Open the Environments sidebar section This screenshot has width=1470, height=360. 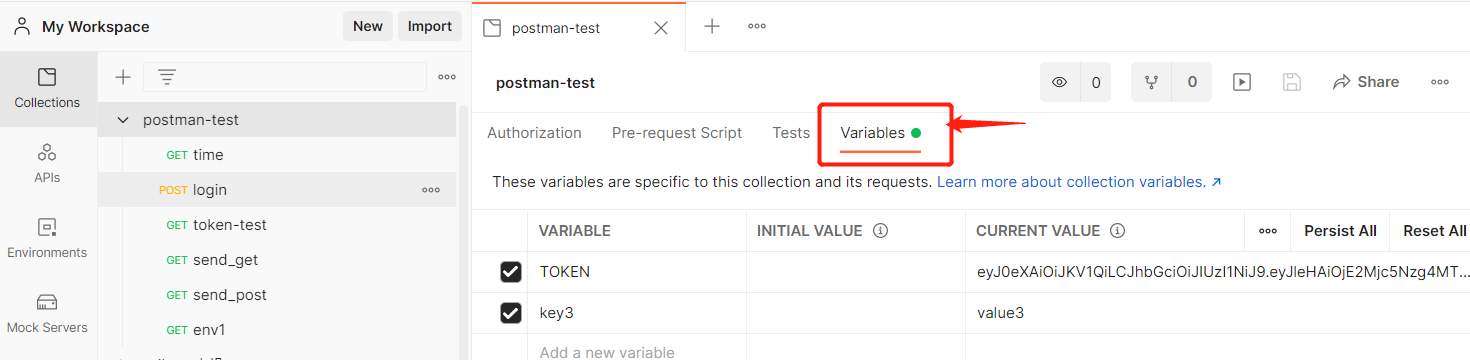coord(47,239)
